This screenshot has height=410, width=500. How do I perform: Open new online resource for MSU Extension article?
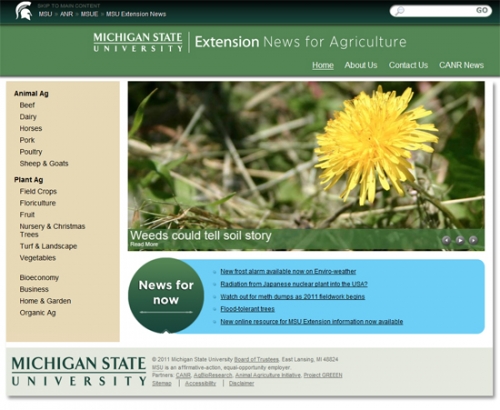pos(312,322)
